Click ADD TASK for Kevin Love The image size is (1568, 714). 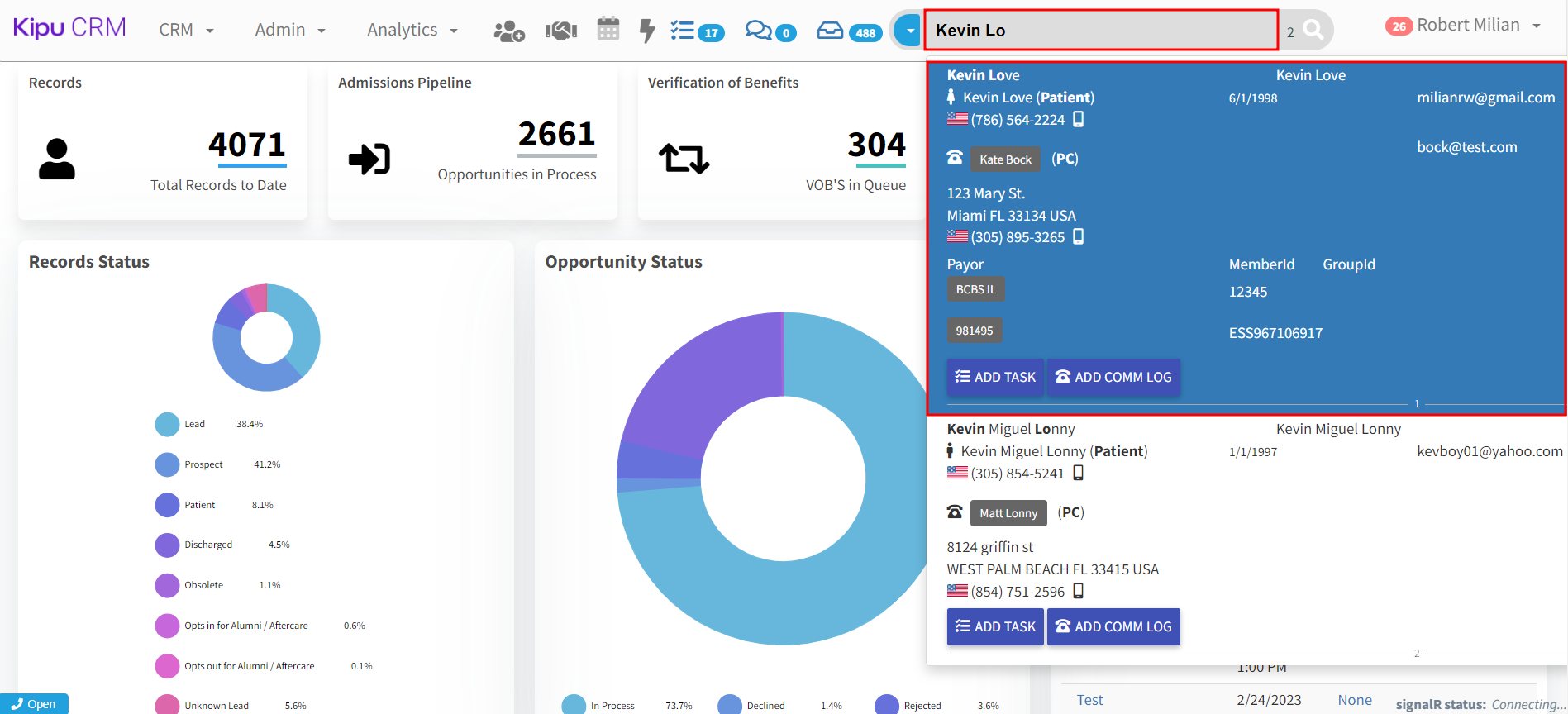point(995,377)
